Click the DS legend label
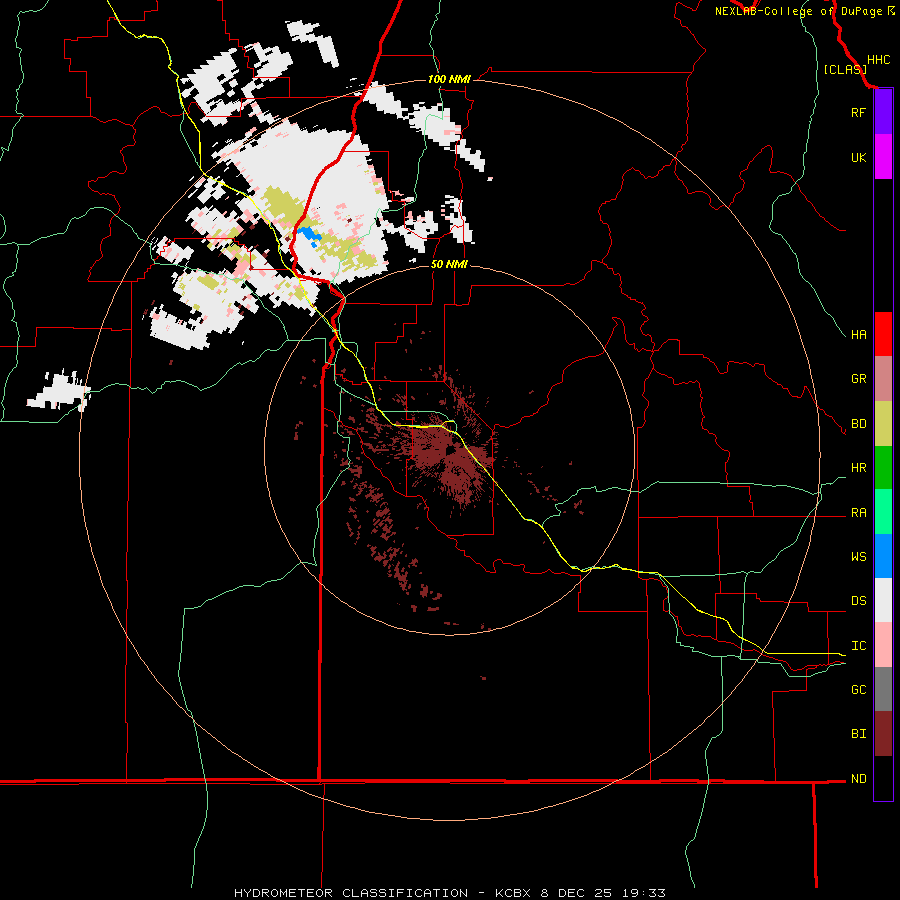Viewport: 900px width, 900px height. [x=858, y=601]
